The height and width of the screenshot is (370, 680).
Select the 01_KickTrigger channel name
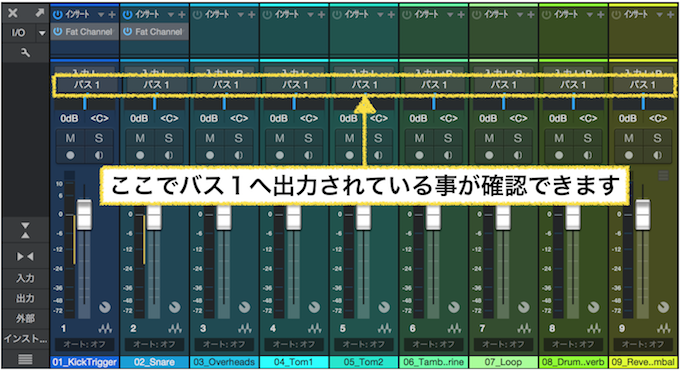point(85,362)
